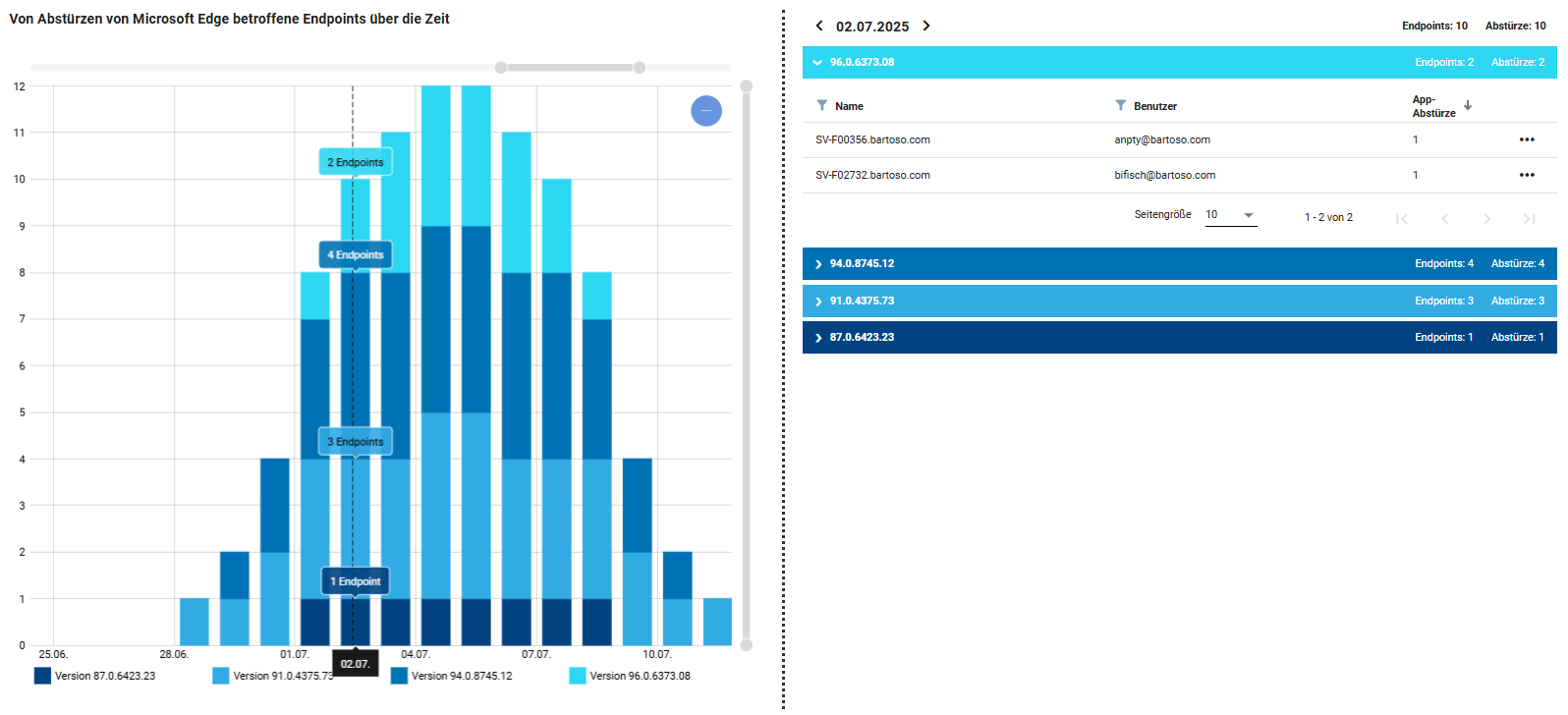This screenshot has height=715, width=1568.
Task: Click the Benutzer column filter icon
Action: coord(1120,105)
